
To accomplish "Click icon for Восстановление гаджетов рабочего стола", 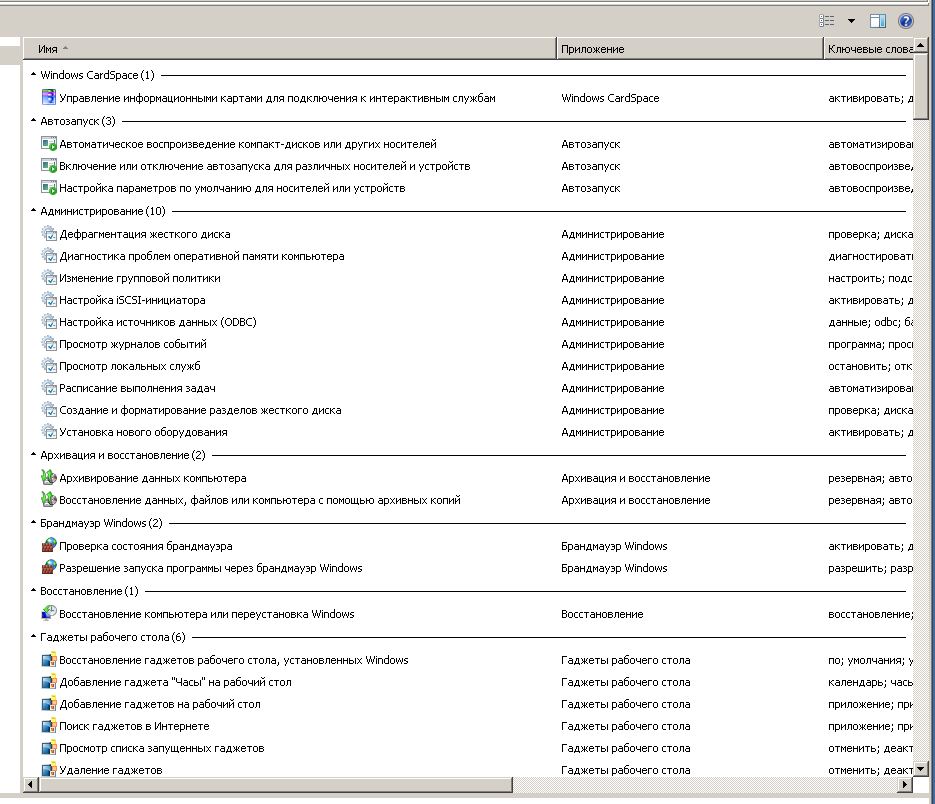I will (x=49, y=660).
